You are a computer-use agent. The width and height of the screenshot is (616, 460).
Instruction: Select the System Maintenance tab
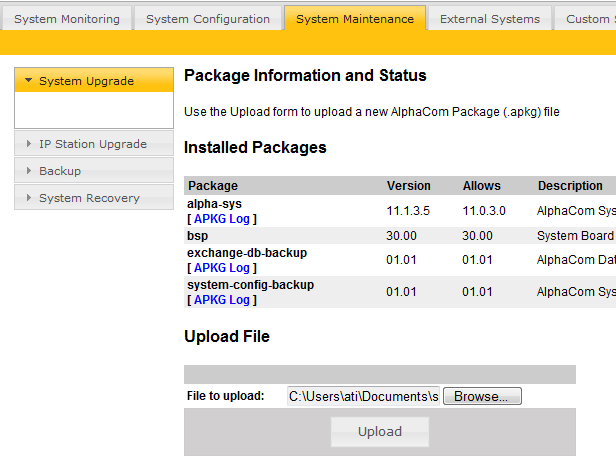[x=355, y=19]
